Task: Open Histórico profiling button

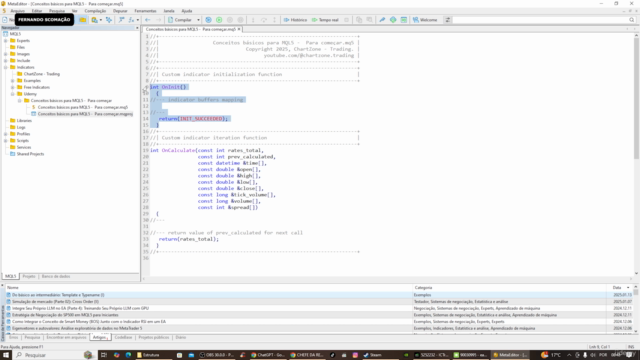Action: pos(295,20)
